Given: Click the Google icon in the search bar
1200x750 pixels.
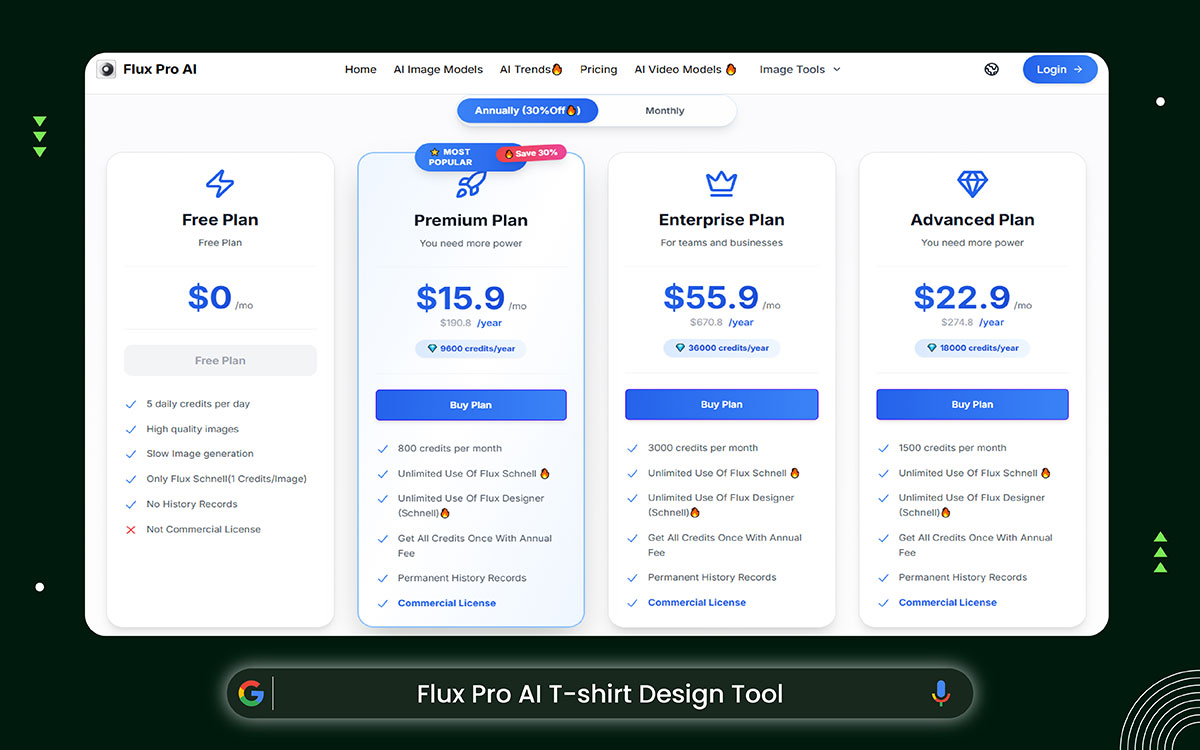Looking at the screenshot, I should point(253,693).
